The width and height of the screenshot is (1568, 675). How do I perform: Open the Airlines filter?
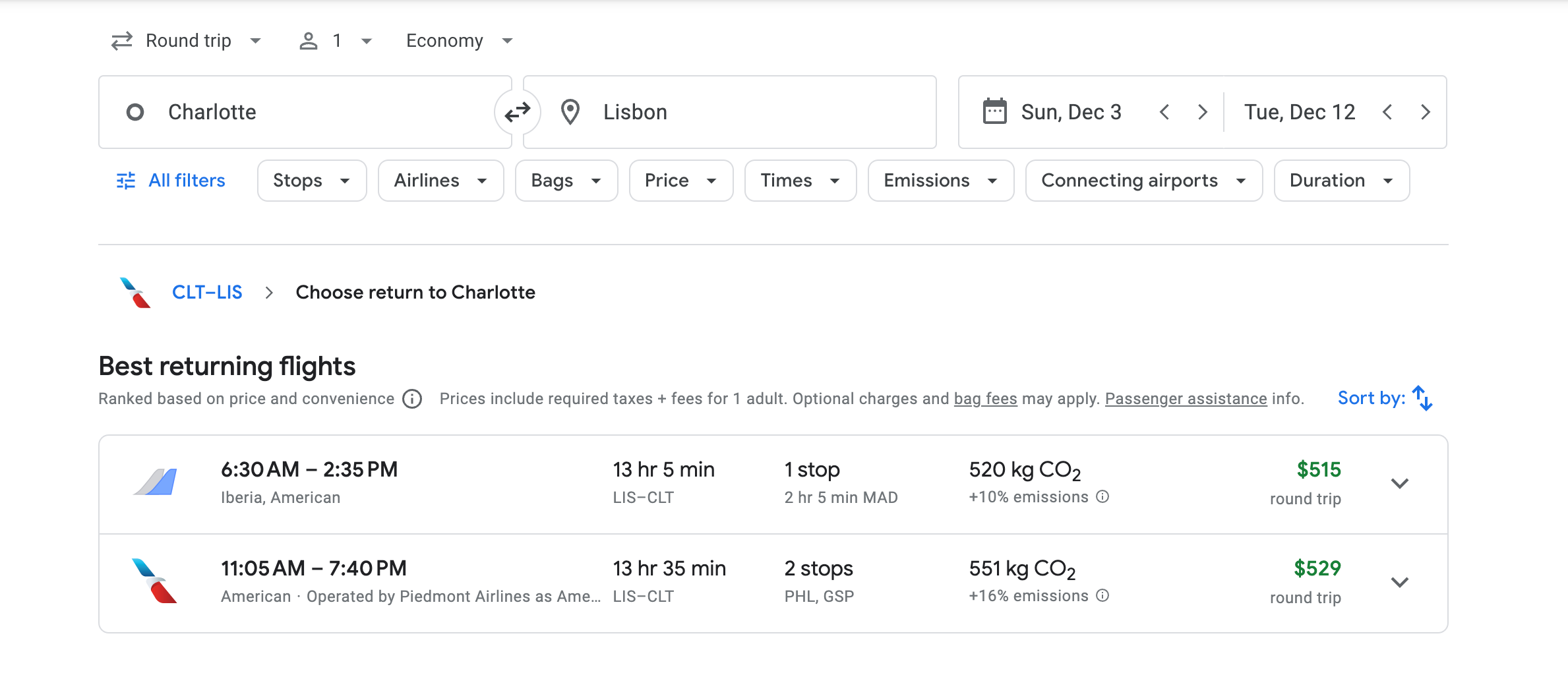[440, 180]
